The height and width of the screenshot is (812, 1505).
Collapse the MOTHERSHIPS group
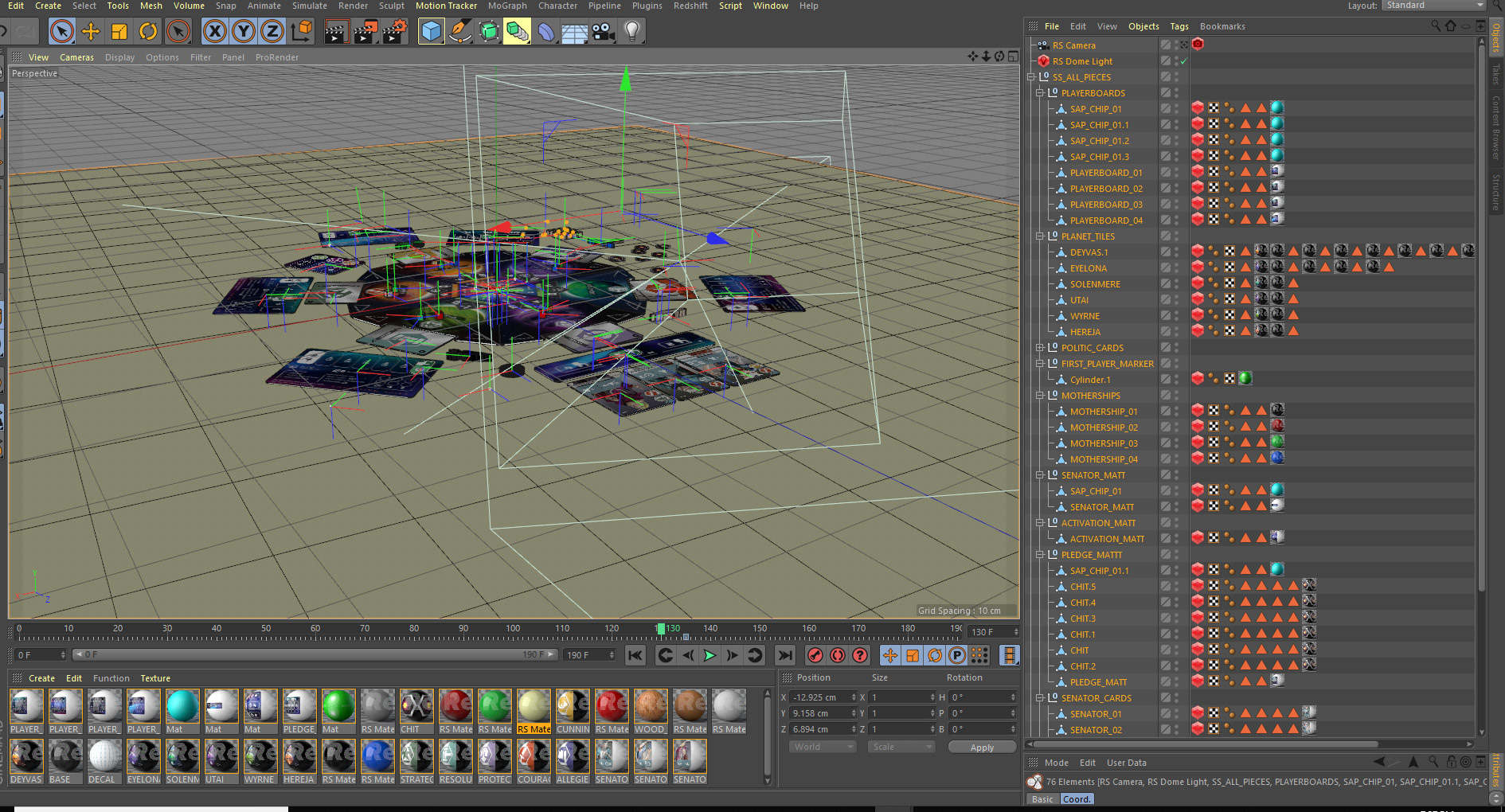[1039, 396]
